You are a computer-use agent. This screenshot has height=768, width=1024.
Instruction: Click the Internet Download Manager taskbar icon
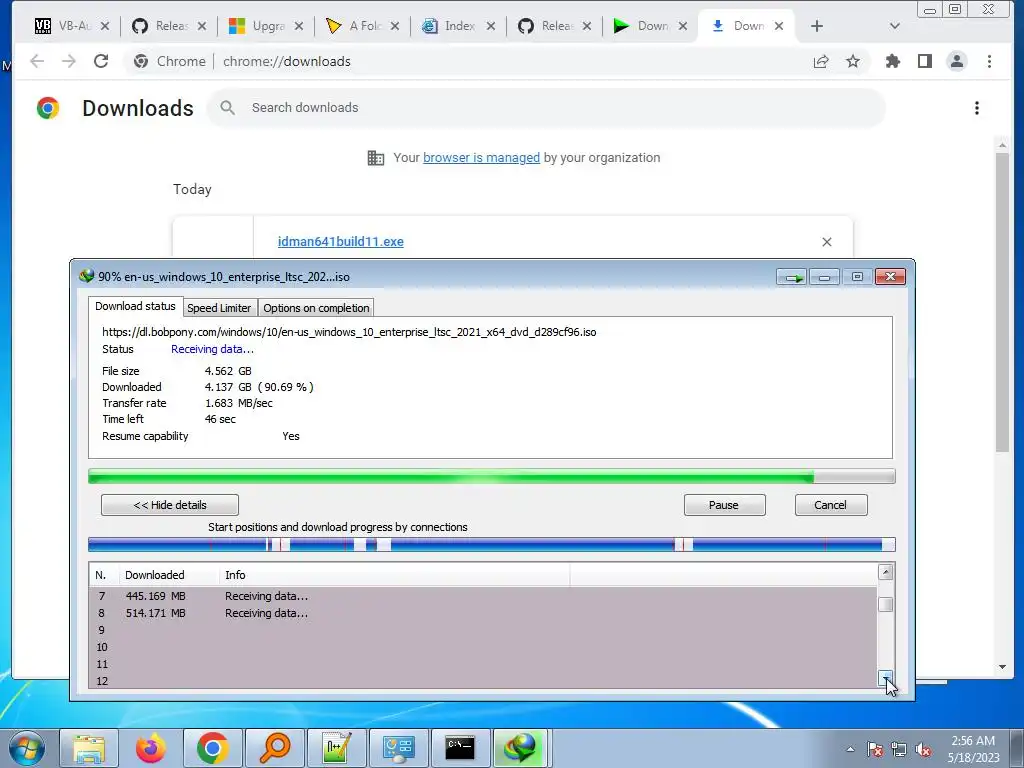(x=520, y=748)
